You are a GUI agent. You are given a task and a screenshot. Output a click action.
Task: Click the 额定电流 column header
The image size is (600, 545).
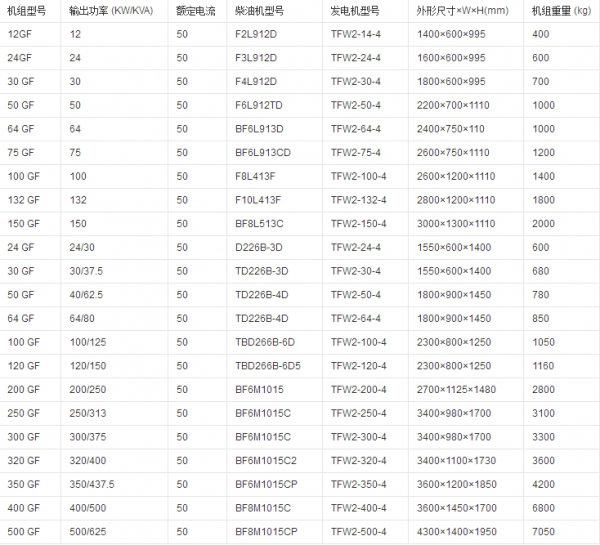[x=195, y=11]
